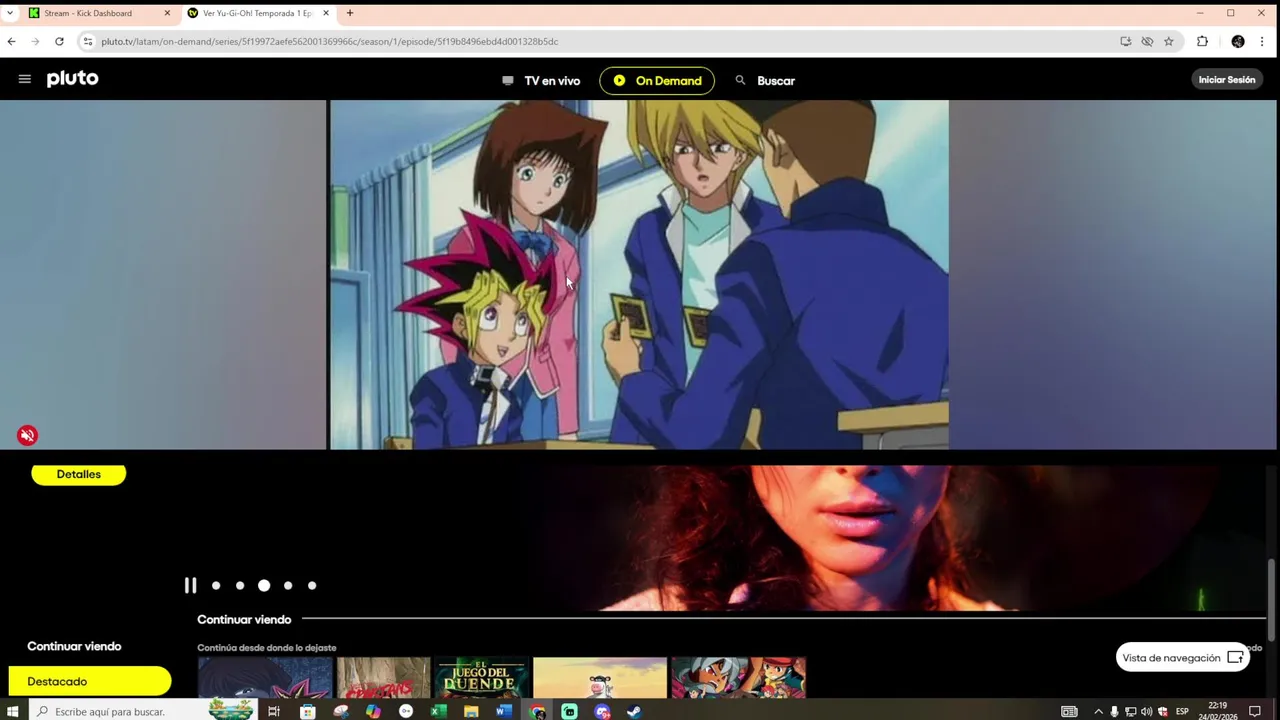This screenshot has width=1280, height=720.
Task: Open Steam from taskbar
Action: coord(634,711)
